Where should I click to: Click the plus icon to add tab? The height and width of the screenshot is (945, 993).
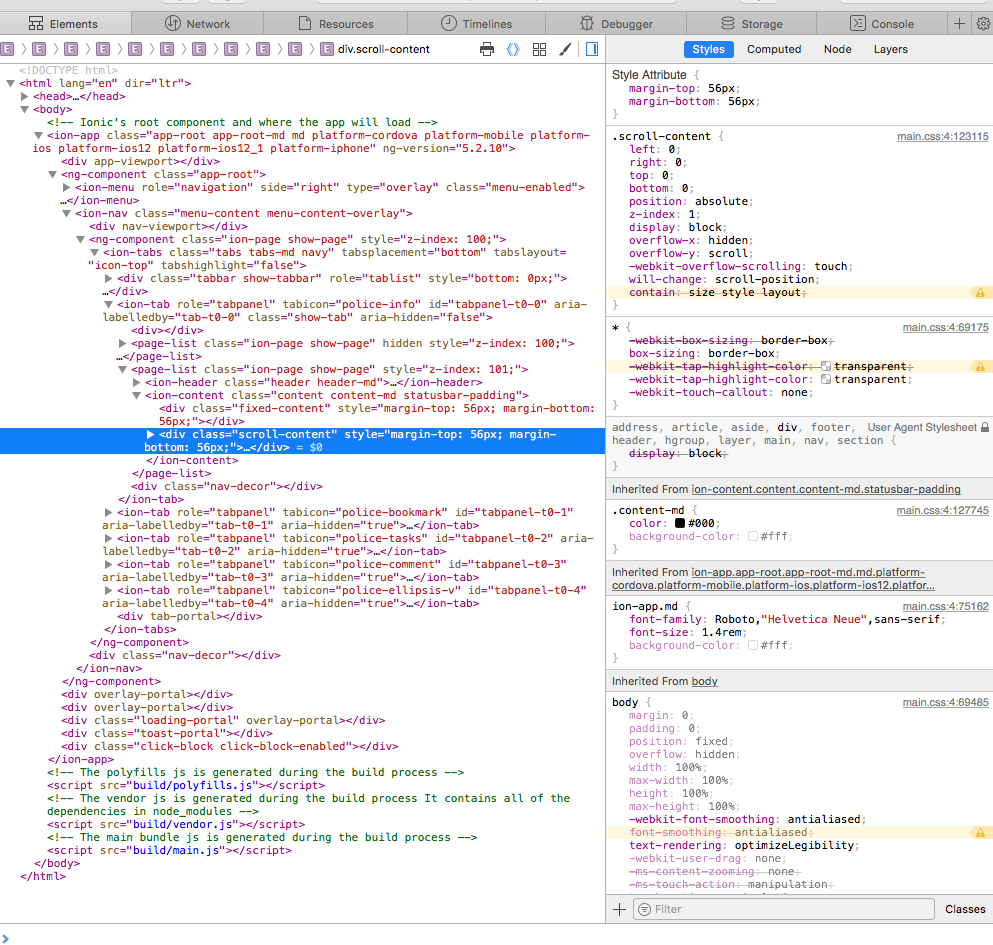(x=959, y=23)
